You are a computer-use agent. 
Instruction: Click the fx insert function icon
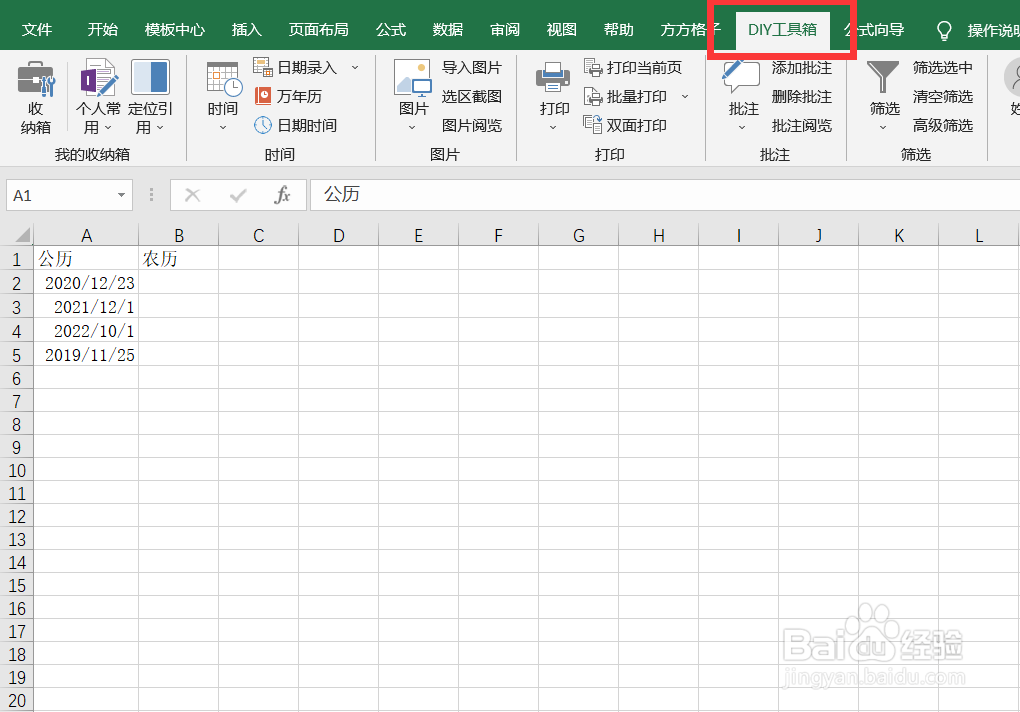(282, 194)
